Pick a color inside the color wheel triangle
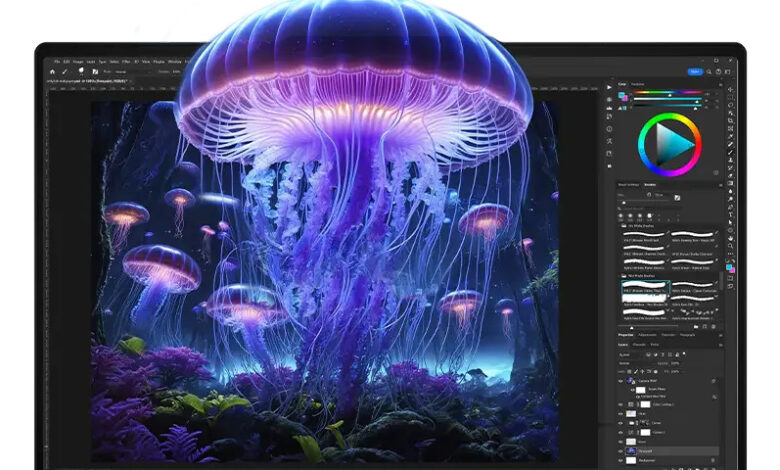780x470 pixels. pyautogui.click(x=673, y=143)
